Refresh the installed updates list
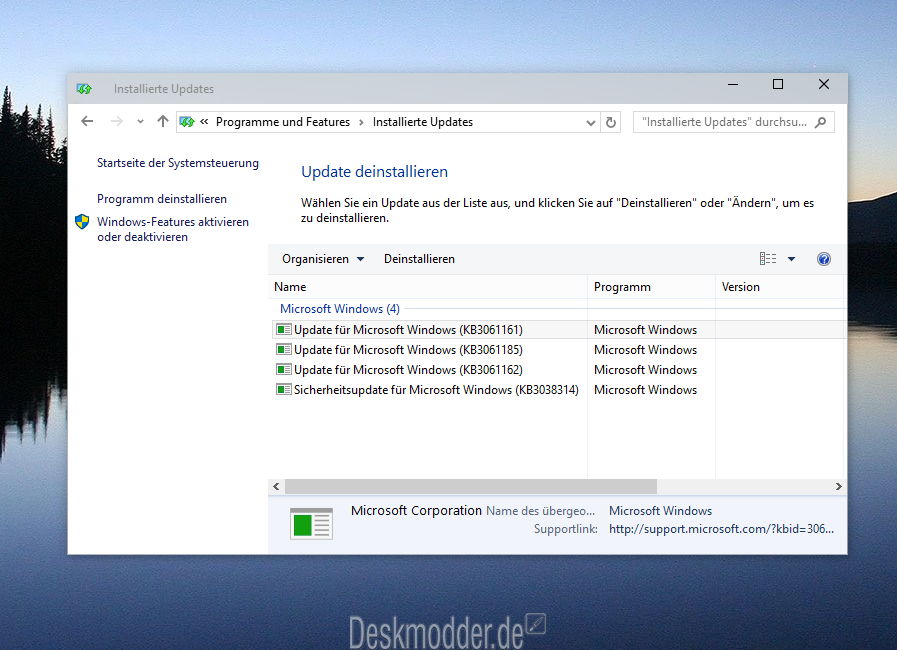Viewport: 897px width, 650px height. point(611,122)
